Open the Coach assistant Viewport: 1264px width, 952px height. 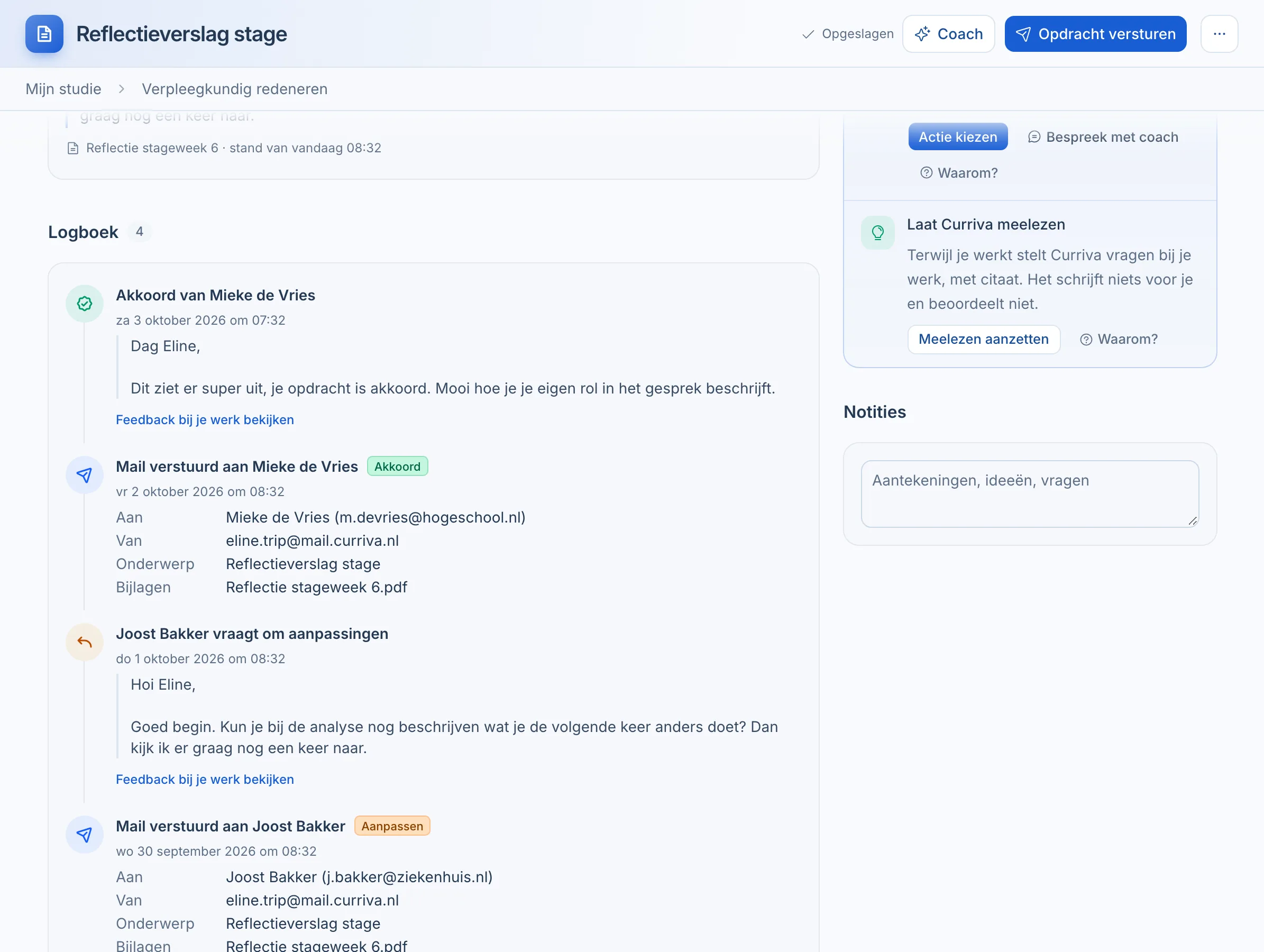click(x=949, y=34)
